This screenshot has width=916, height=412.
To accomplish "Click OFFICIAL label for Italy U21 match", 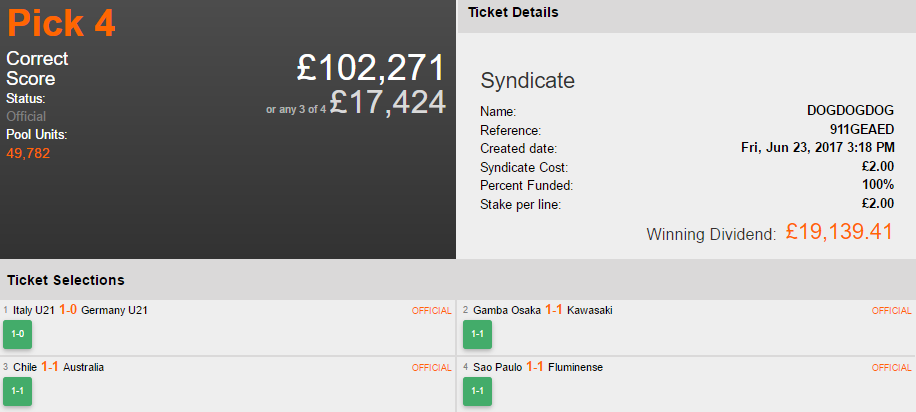I will pyautogui.click(x=431, y=311).
